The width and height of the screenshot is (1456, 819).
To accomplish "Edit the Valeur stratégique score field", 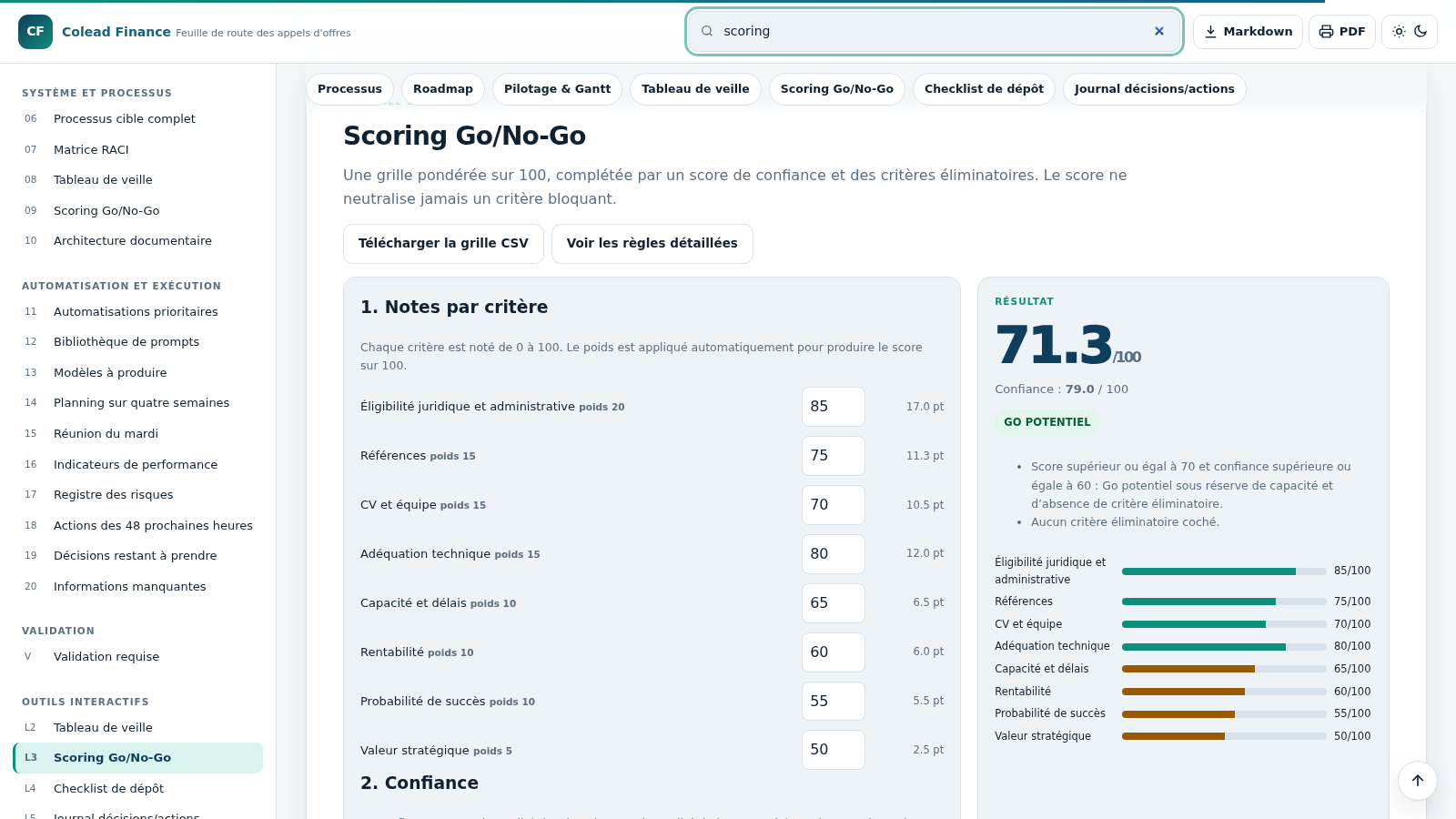I will pyautogui.click(x=833, y=750).
